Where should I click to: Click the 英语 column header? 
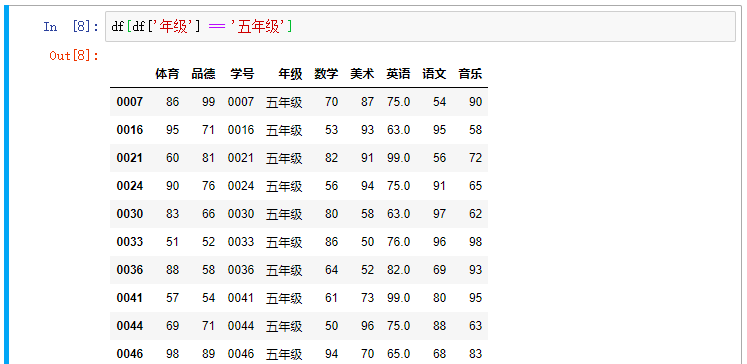pyautogui.click(x=398, y=74)
